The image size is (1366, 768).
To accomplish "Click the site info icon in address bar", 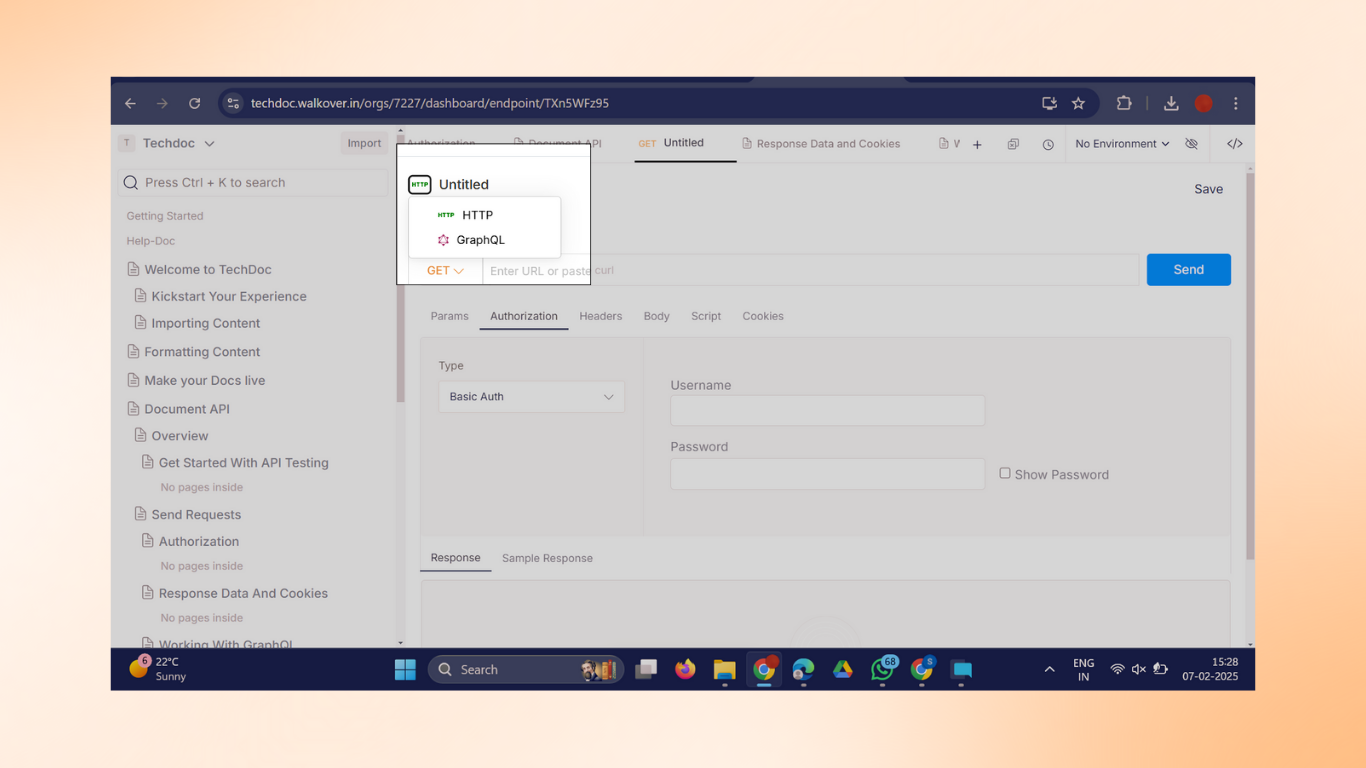I will click(233, 103).
